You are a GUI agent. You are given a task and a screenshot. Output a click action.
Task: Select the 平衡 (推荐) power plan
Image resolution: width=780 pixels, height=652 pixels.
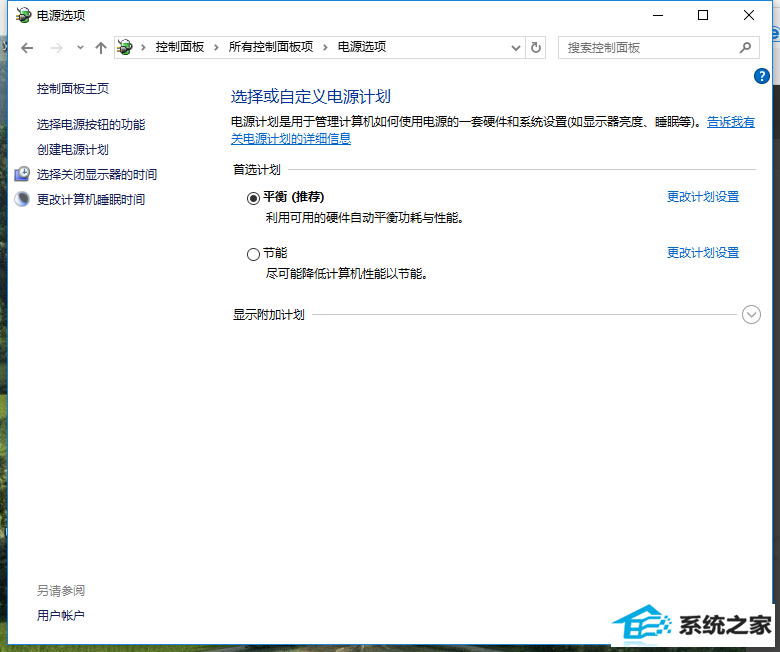(253, 198)
